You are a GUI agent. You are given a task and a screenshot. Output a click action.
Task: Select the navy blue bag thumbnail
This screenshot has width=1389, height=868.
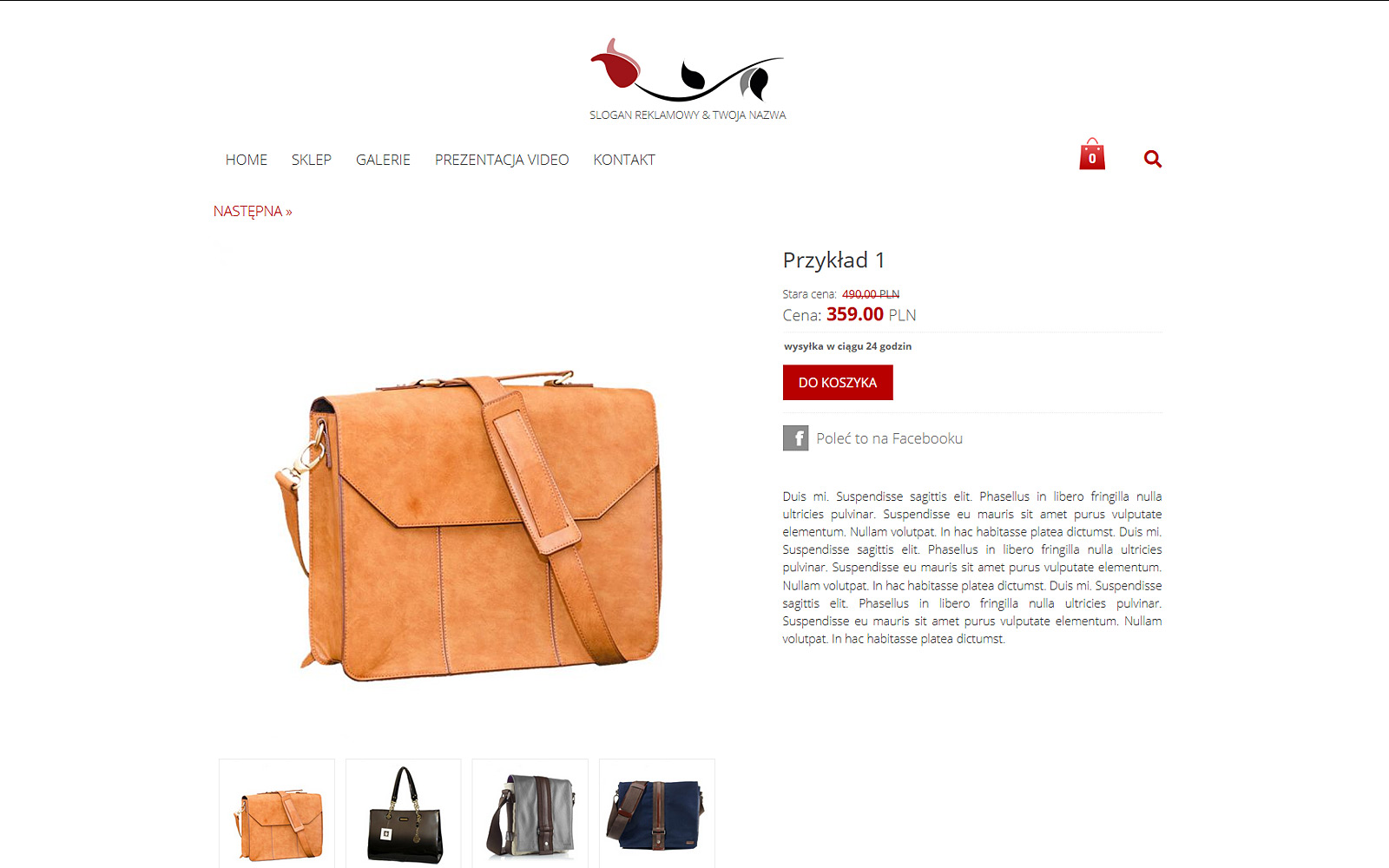pos(657,813)
